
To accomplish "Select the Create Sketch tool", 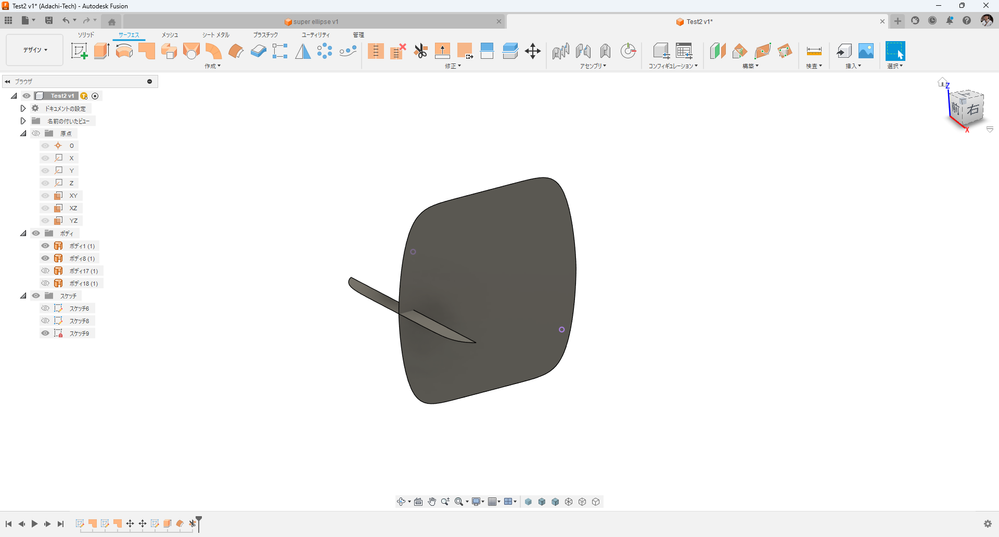I will (x=79, y=51).
